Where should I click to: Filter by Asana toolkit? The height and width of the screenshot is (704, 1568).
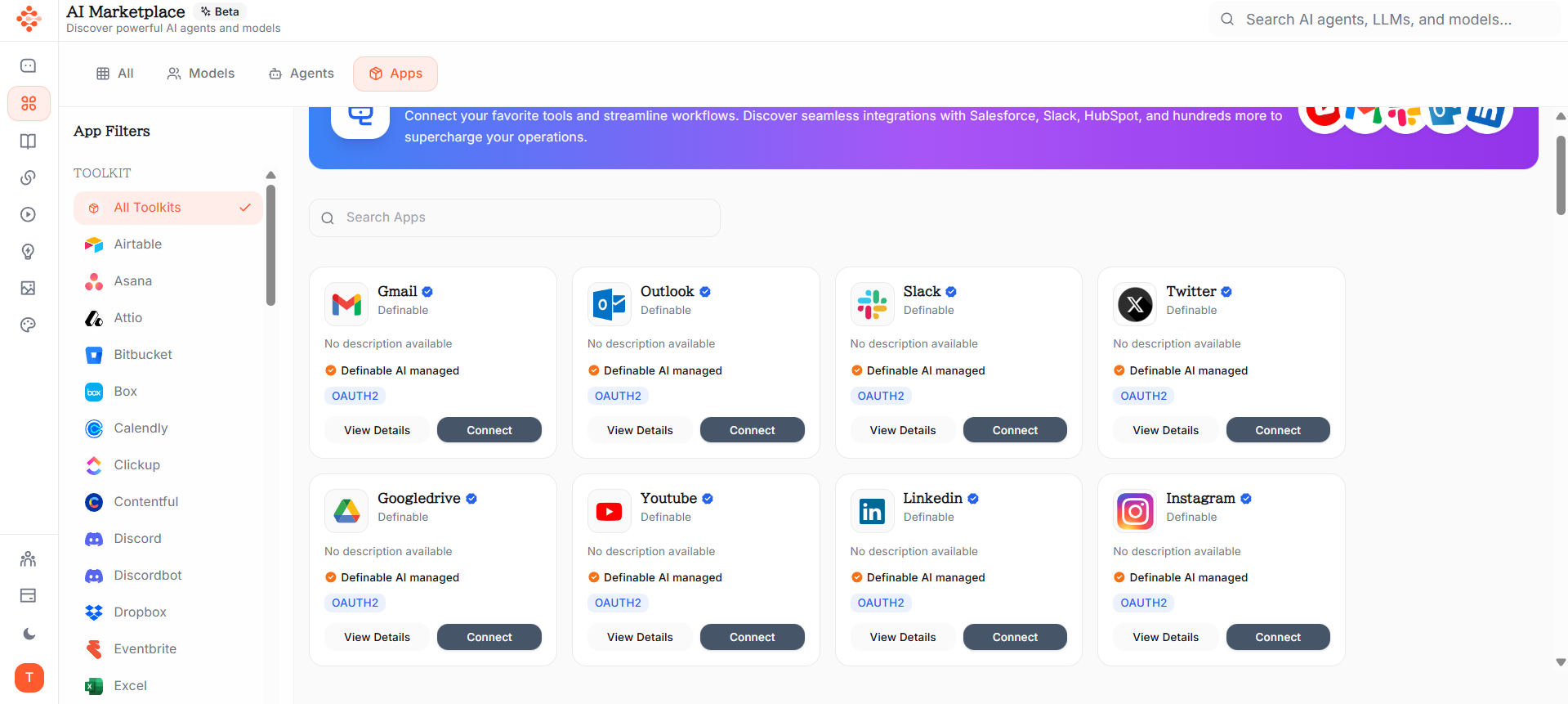pos(168,281)
